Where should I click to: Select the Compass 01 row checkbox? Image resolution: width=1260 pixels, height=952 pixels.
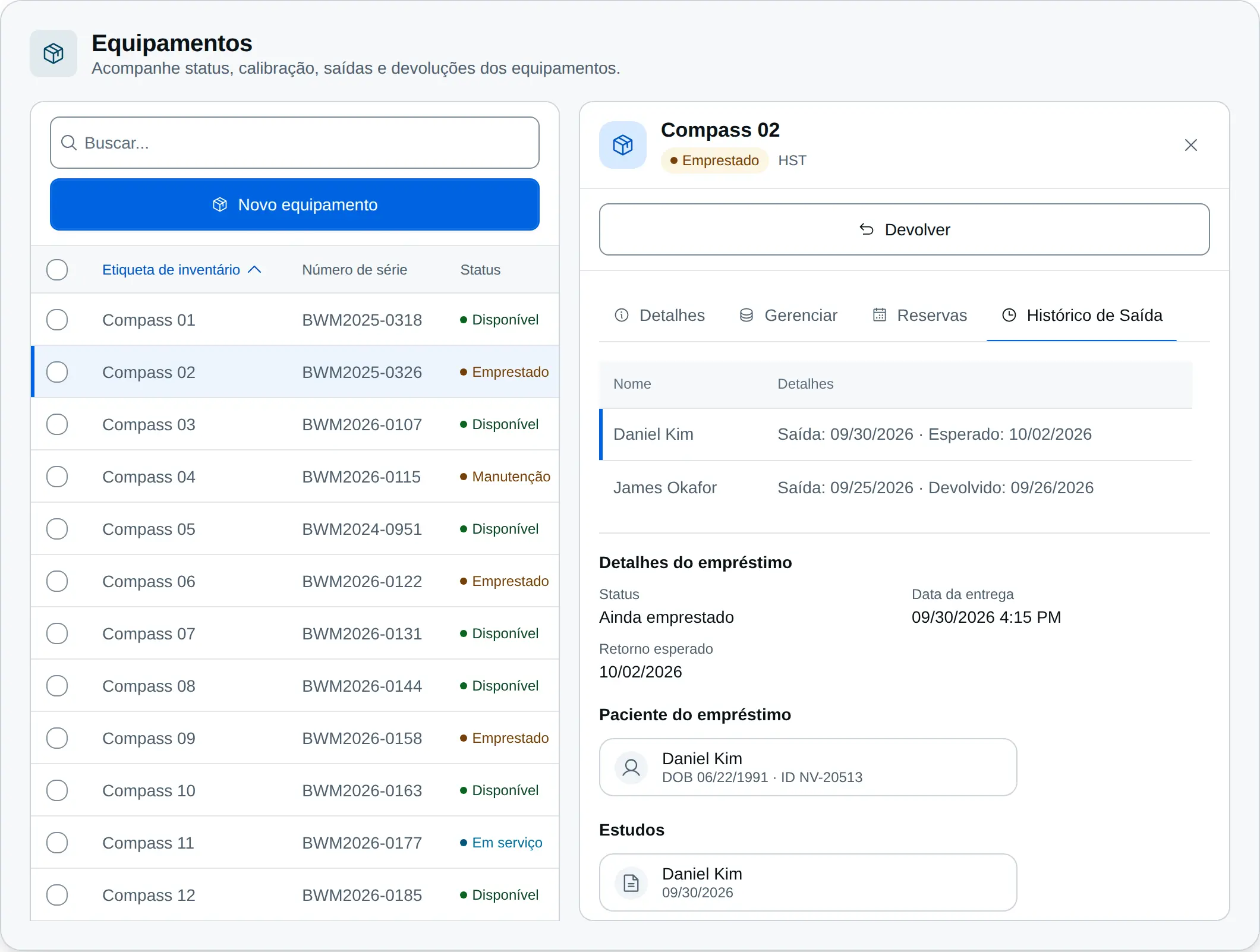[x=57, y=320]
